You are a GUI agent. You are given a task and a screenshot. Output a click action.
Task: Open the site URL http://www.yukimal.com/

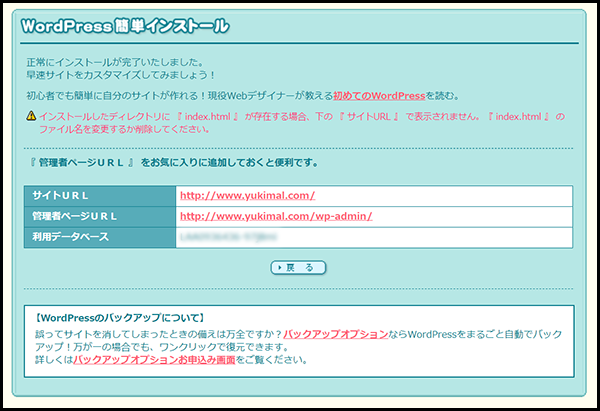pyautogui.click(x=247, y=196)
